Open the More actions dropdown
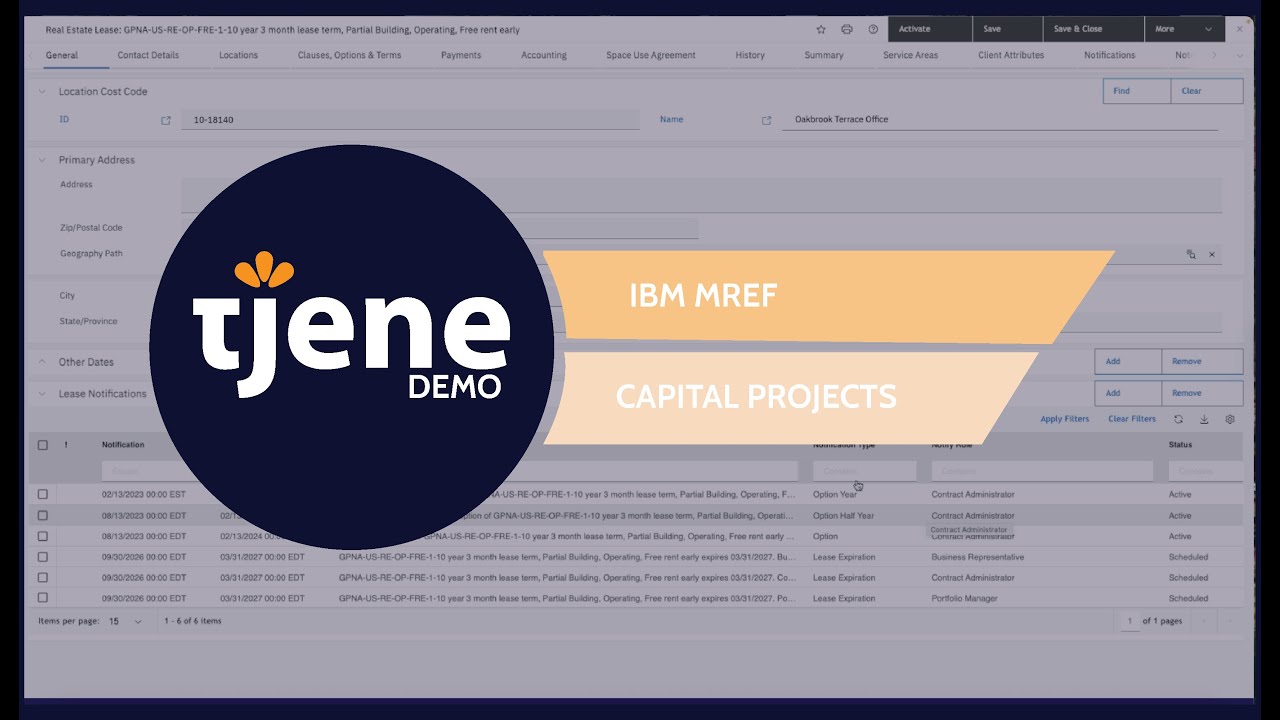Viewport: 1280px width, 720px height. 1184,29
